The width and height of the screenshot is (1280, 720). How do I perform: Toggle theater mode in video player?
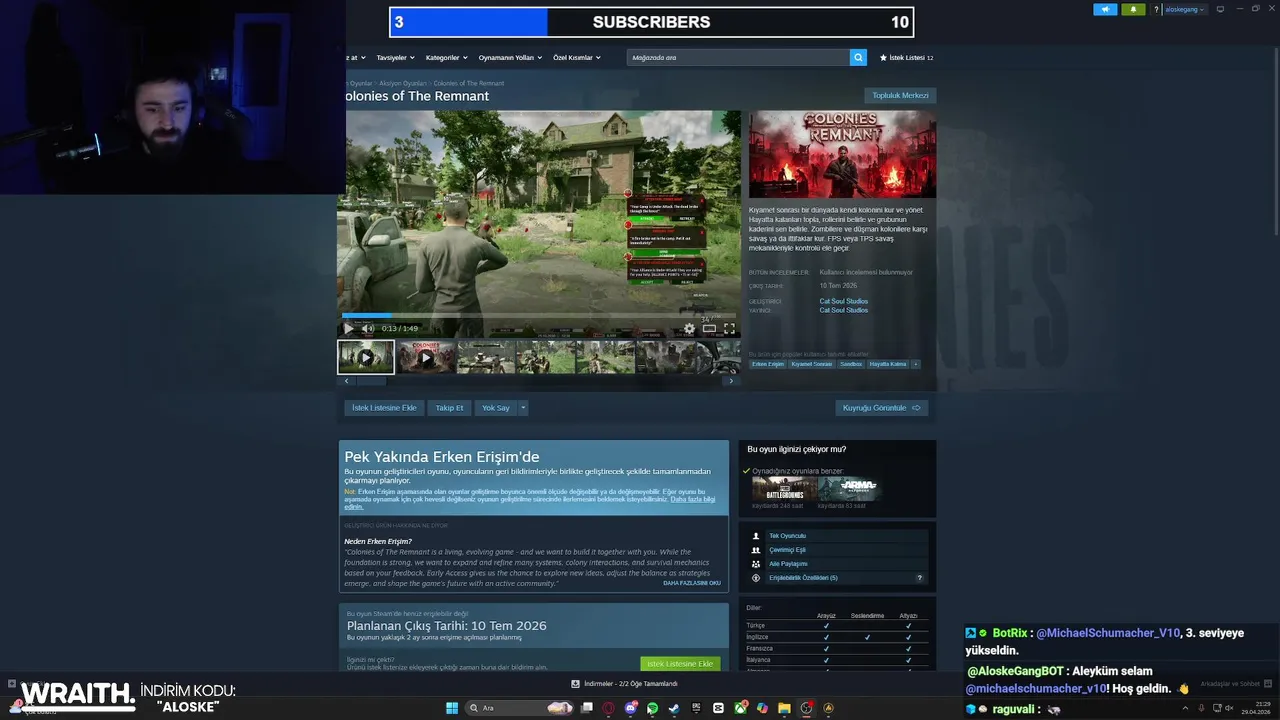(709, 328)
